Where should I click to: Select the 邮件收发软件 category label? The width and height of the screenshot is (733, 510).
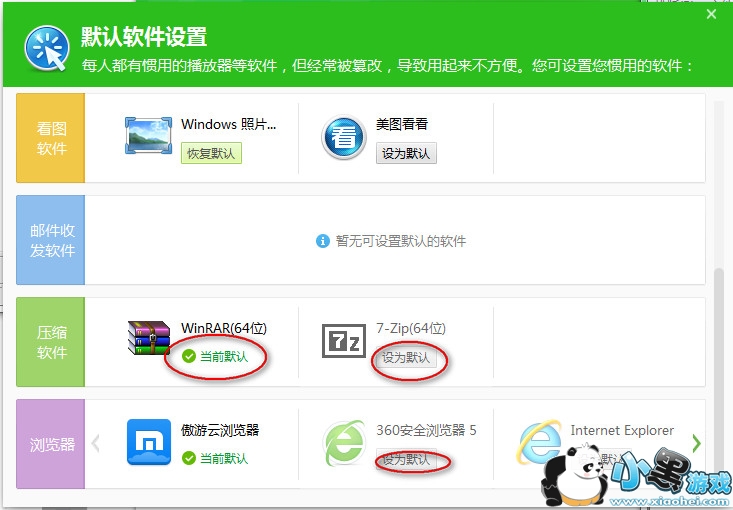click(x=52, y=240)
